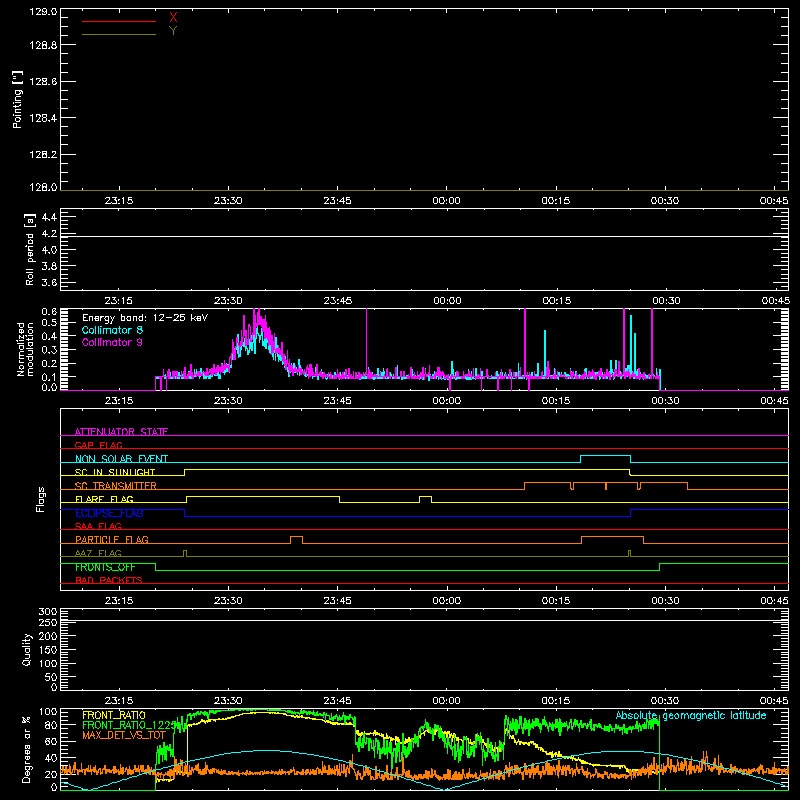
Task: Click the 'Absolute geomagnetic latitude' label
Action: pyautogui.click(x=691, y=715)
